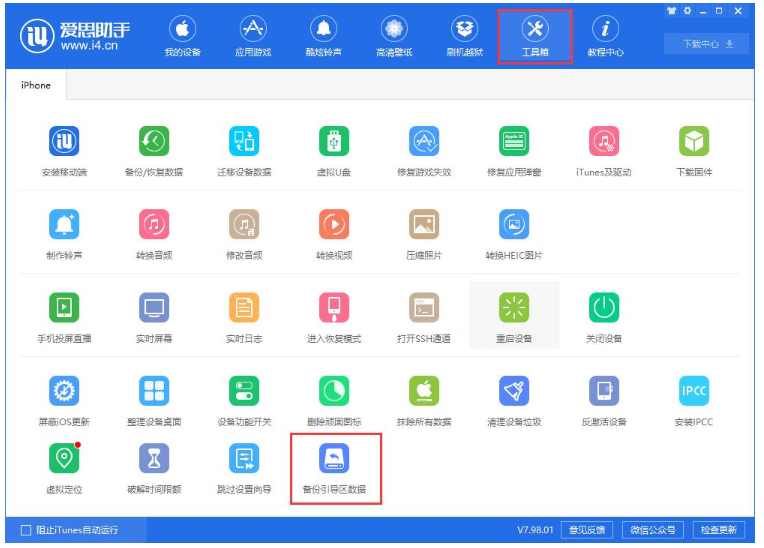Start 手机投屏直播
The width and height of the screenshot is (764, 548).
click(64, 308)
